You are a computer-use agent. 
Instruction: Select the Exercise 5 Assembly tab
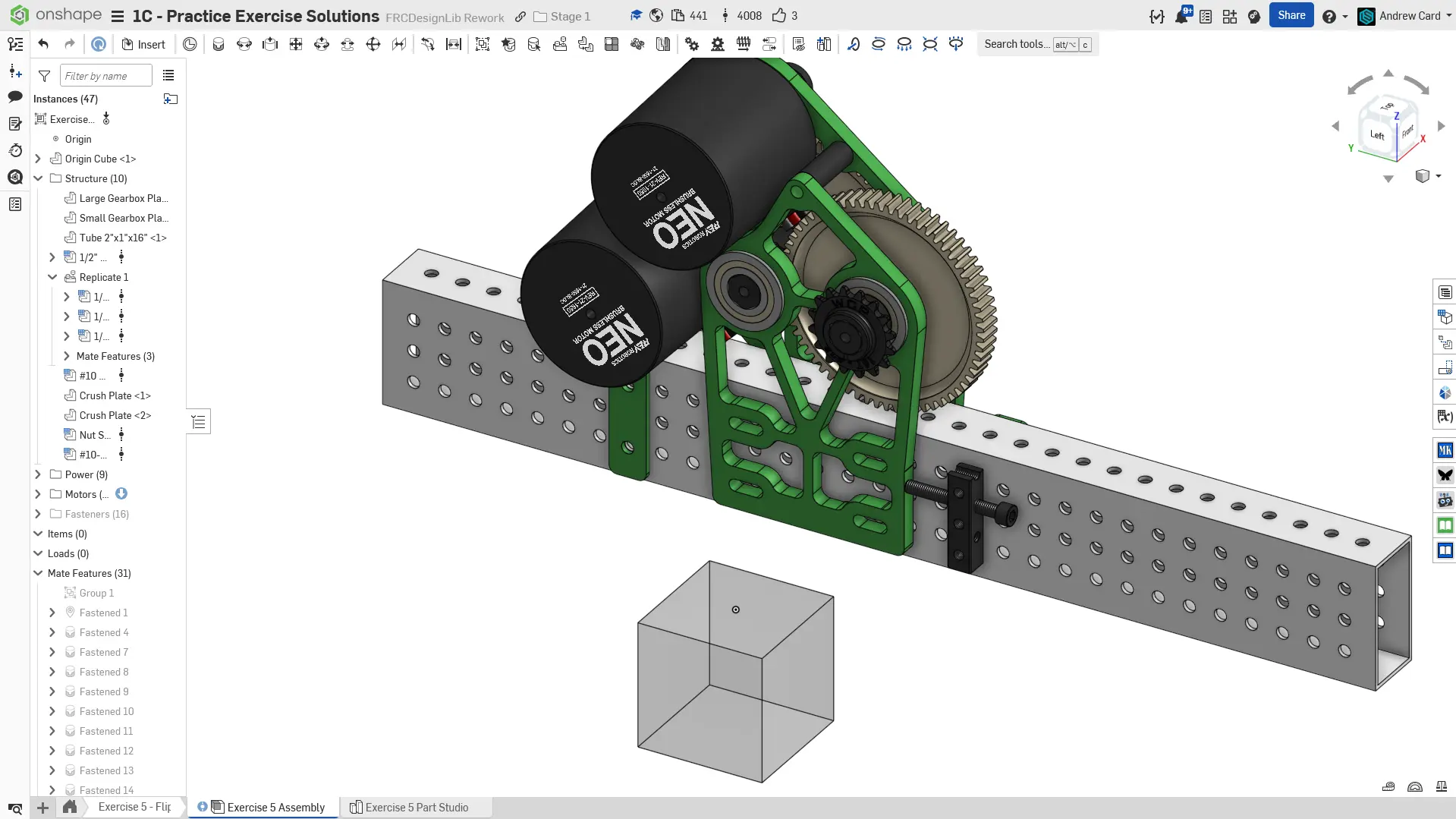tap(275, 807)
